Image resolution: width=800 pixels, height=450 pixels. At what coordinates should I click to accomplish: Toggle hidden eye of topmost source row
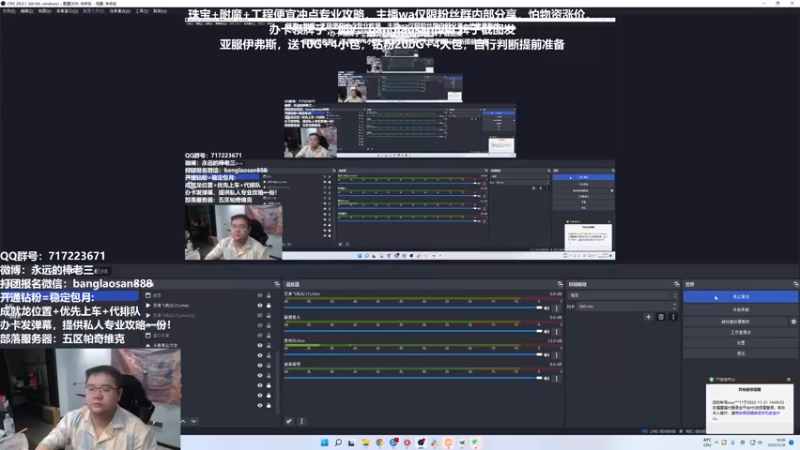(260, 295)
